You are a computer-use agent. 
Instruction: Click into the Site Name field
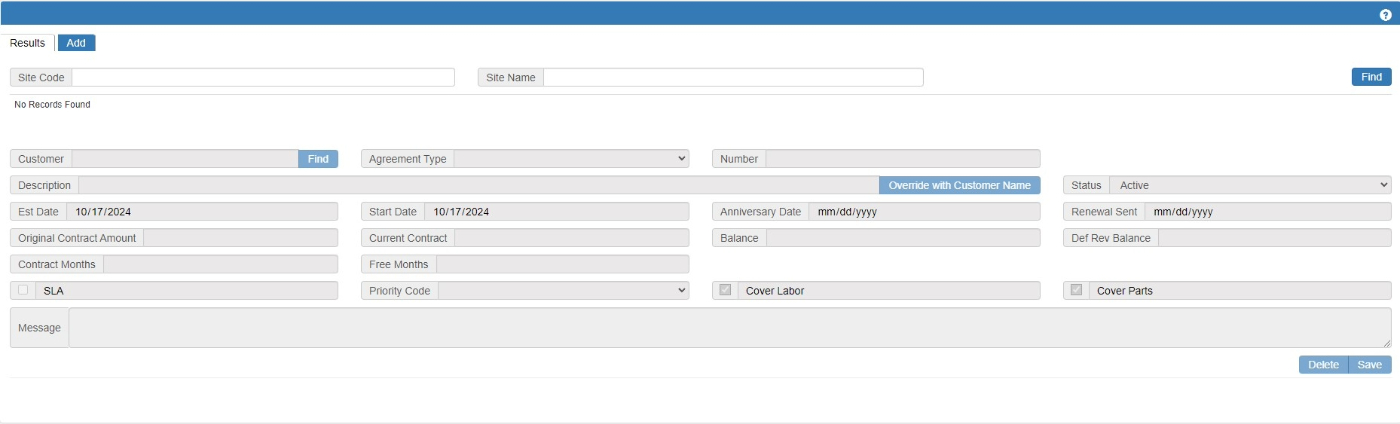(732, 77)
